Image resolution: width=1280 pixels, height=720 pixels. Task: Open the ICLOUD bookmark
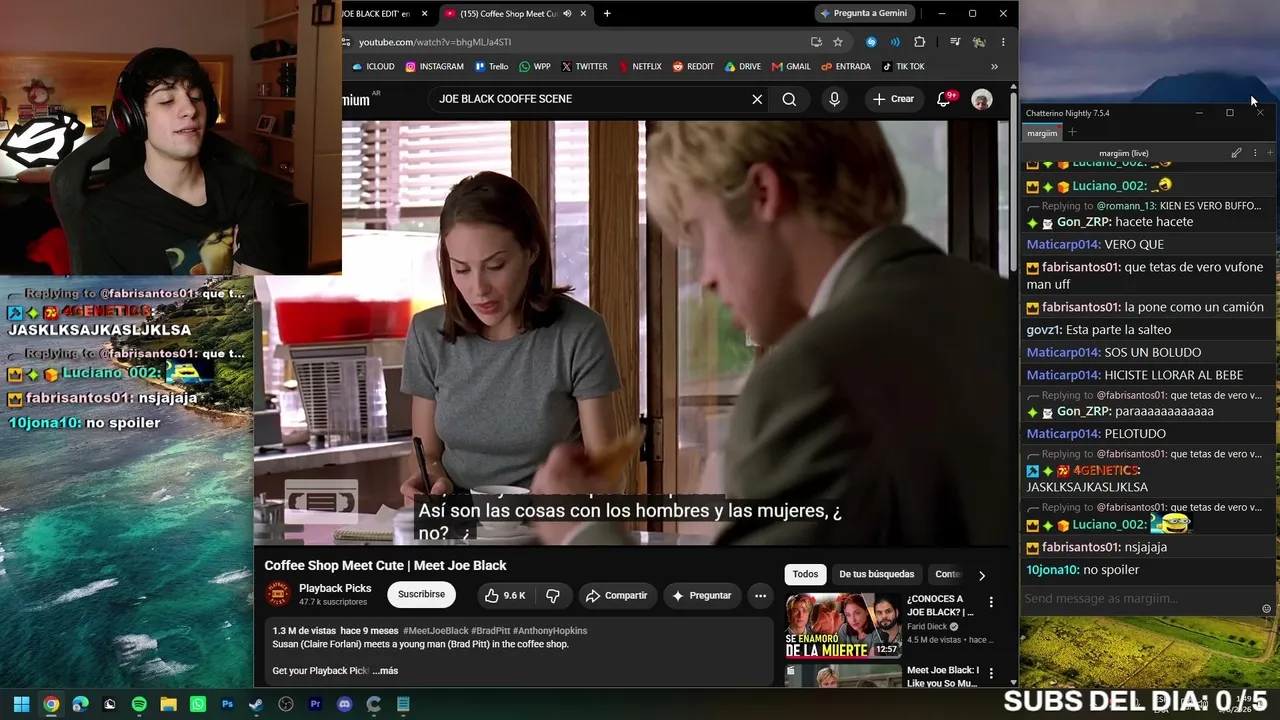(x=373, y=67)
